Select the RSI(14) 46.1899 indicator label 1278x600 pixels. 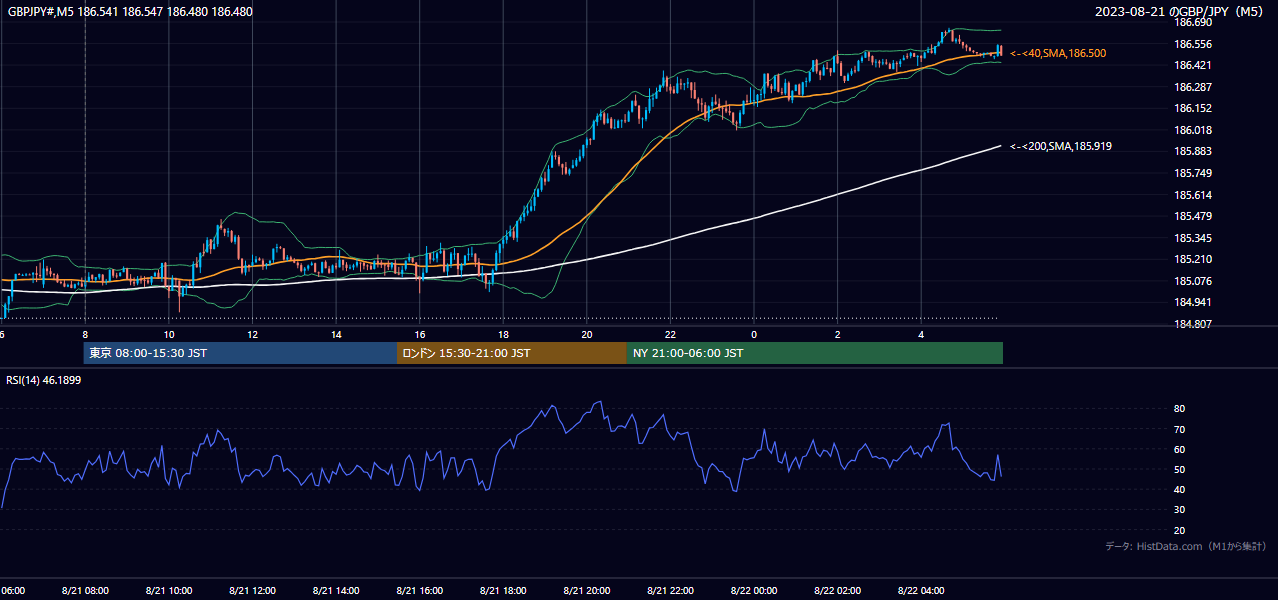[46, 381]
